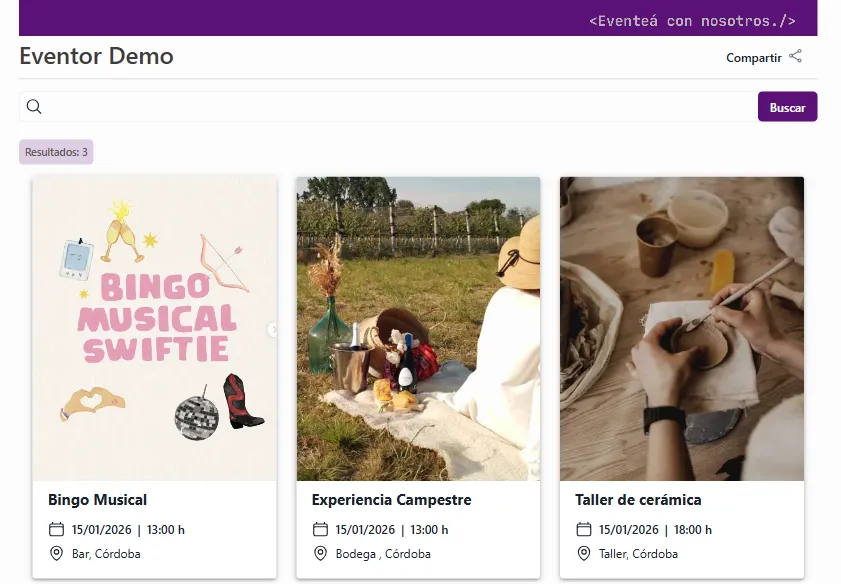Open the Taller de cerámica pottery photo

click(x=682, y=329)
